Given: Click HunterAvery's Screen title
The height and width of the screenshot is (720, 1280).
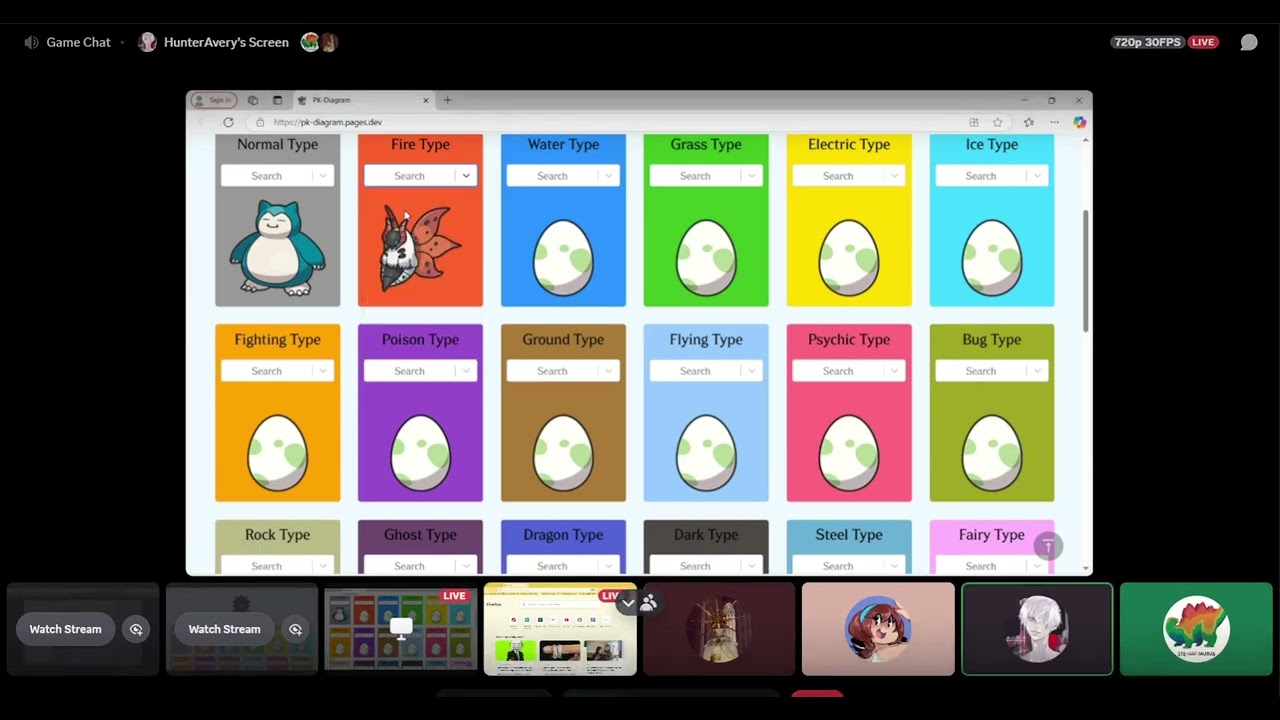Looking at the screenshot, I should click(x=226, y=42).
